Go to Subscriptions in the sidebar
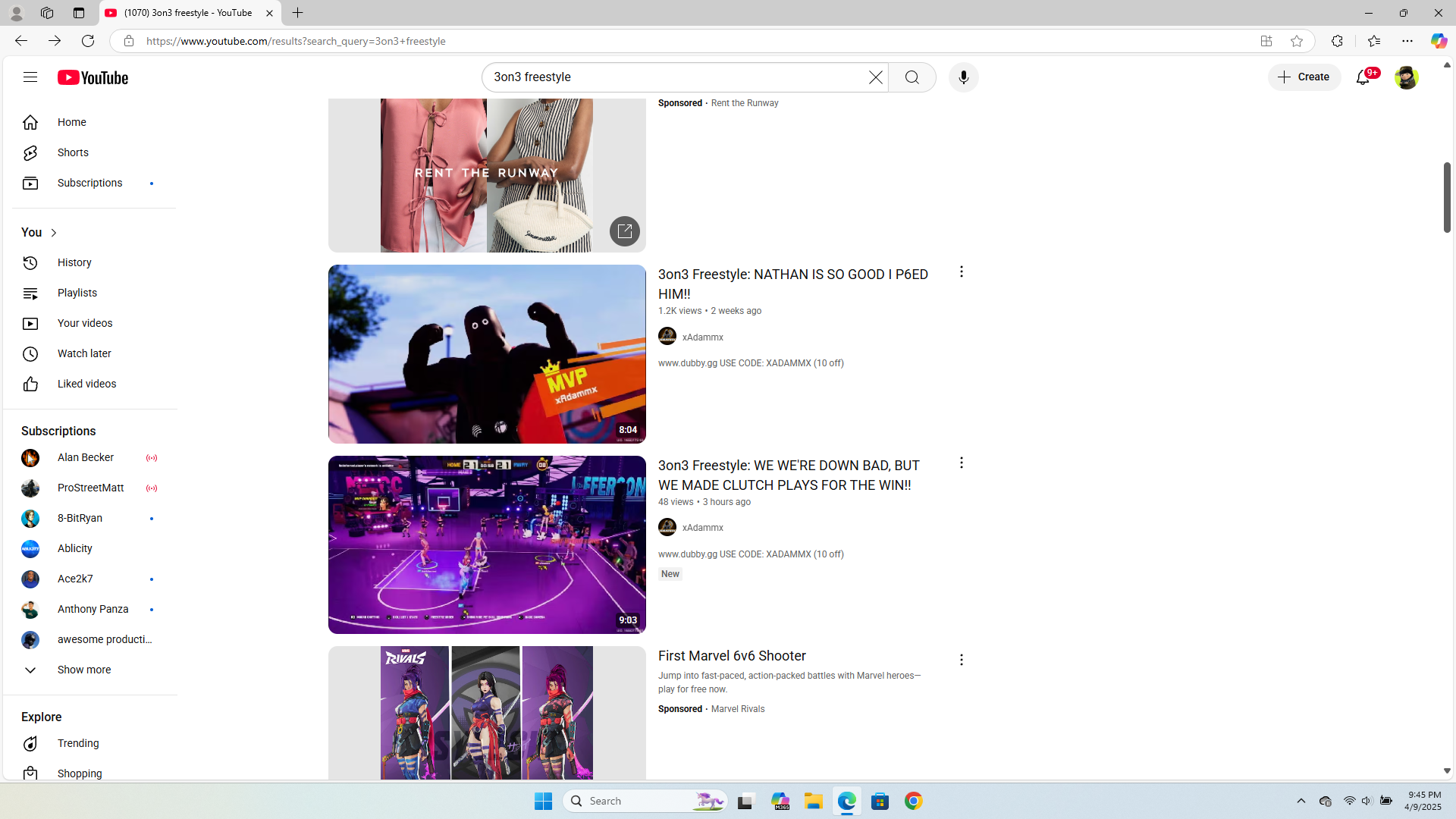The width and height of the screenshot is (1456, 819). 88,183
